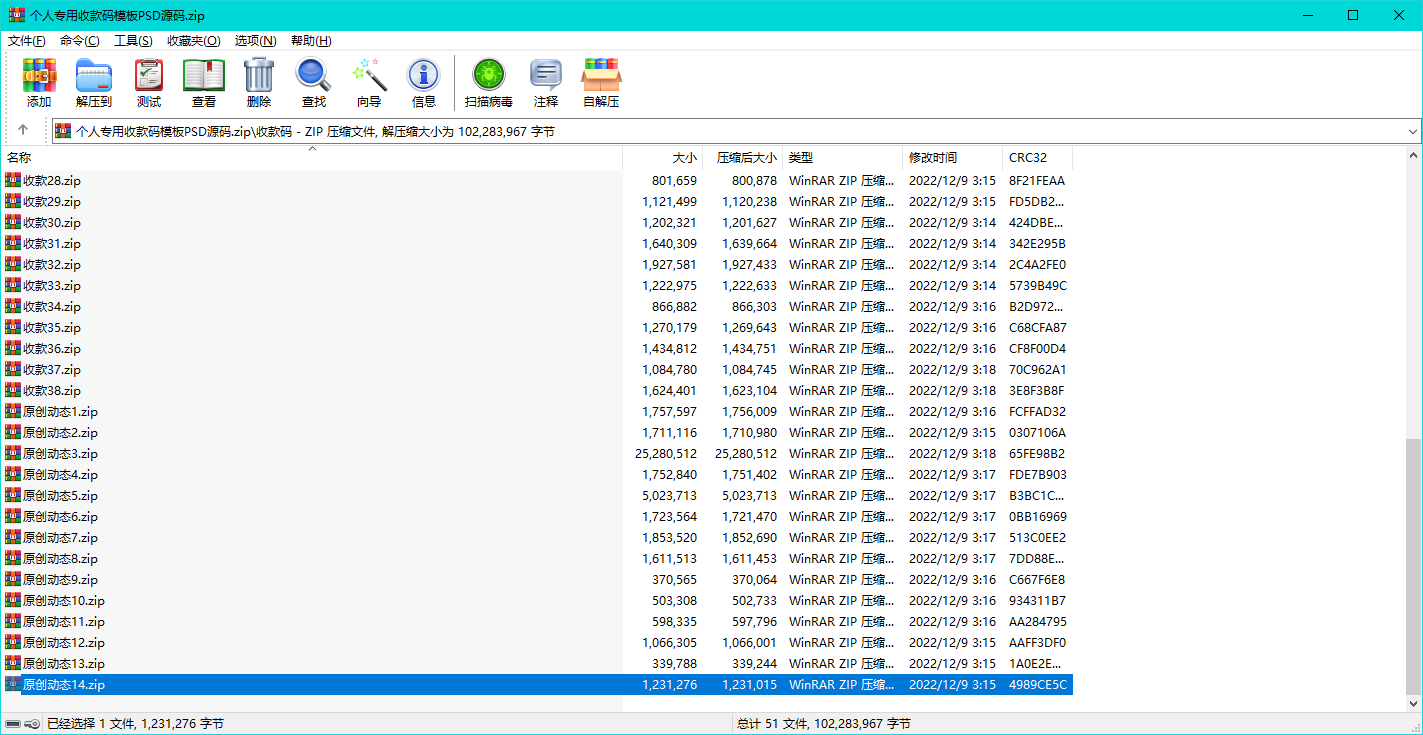Image resolution: width=1423 pixels, height=735 pixels.
Task: Click CRC32 value FCFFAD32
Action: [x=1037, y=411]
